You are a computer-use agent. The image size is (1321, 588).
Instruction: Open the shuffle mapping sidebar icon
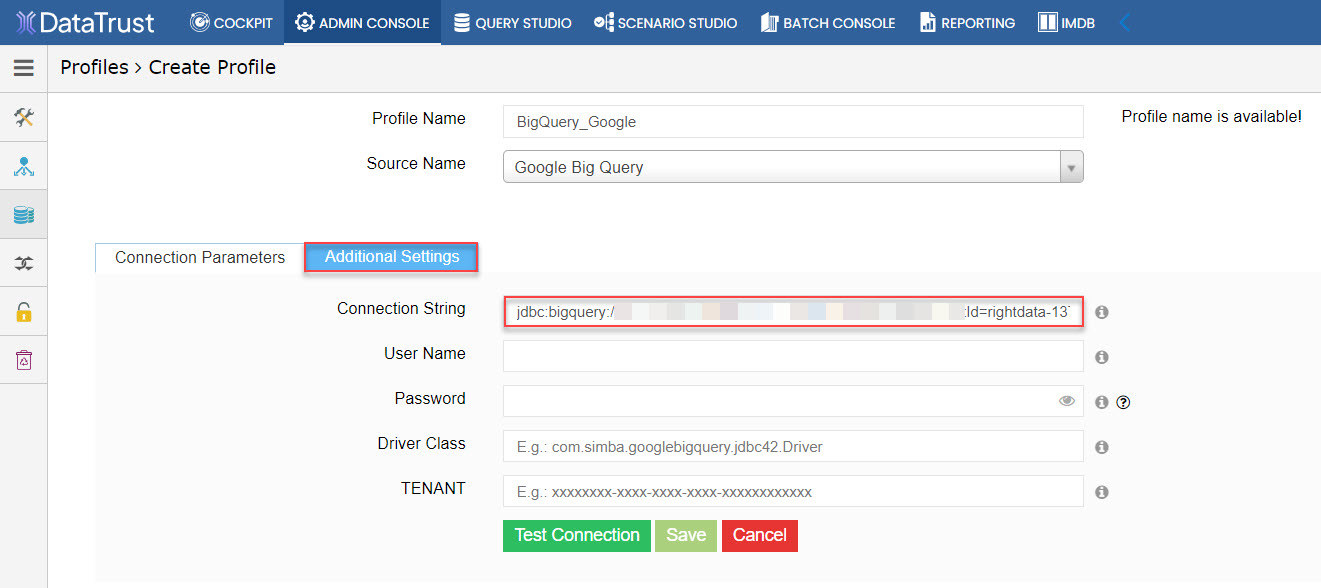[24, 263]
